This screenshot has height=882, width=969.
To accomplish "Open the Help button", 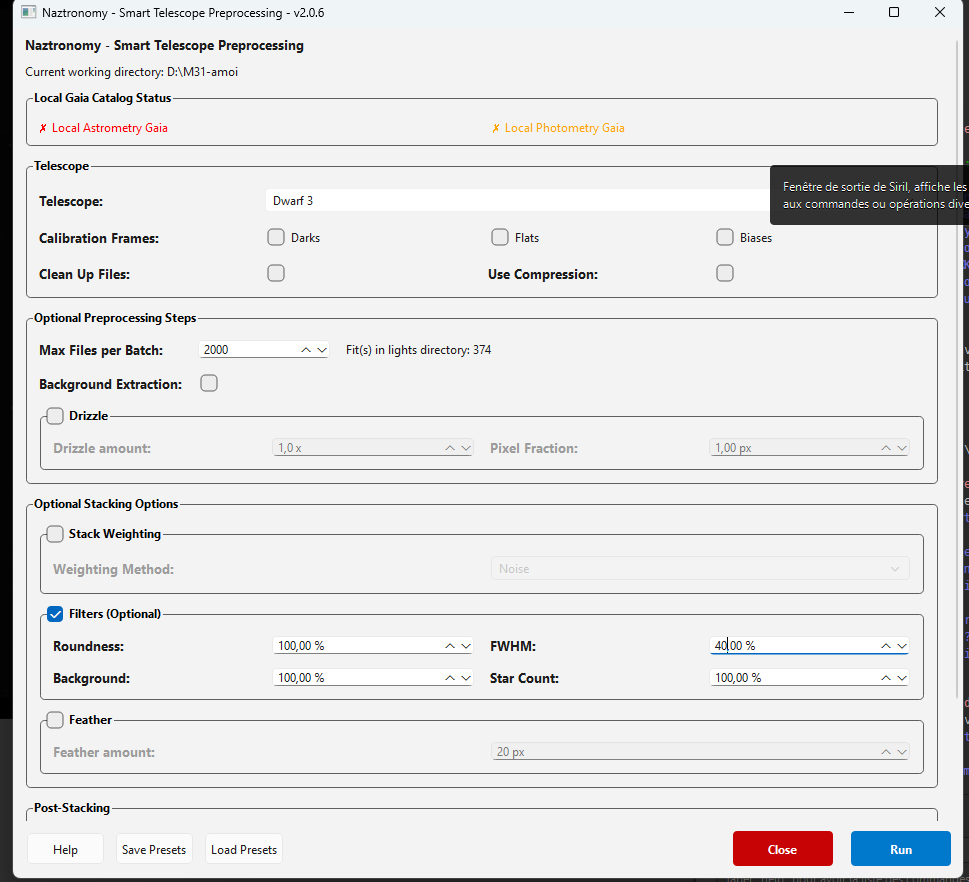I will point(66,849).
